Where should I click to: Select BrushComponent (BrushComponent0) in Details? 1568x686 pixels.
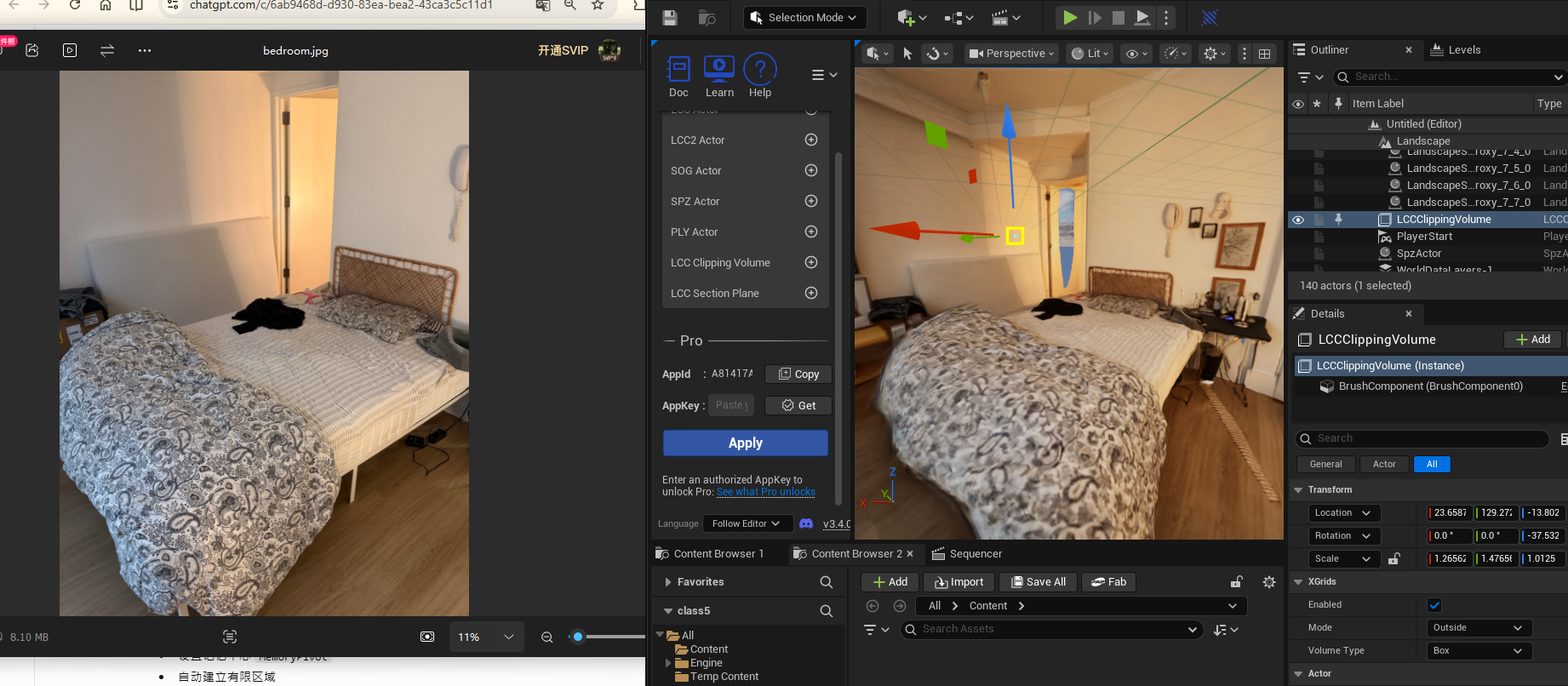point(1430,386)
